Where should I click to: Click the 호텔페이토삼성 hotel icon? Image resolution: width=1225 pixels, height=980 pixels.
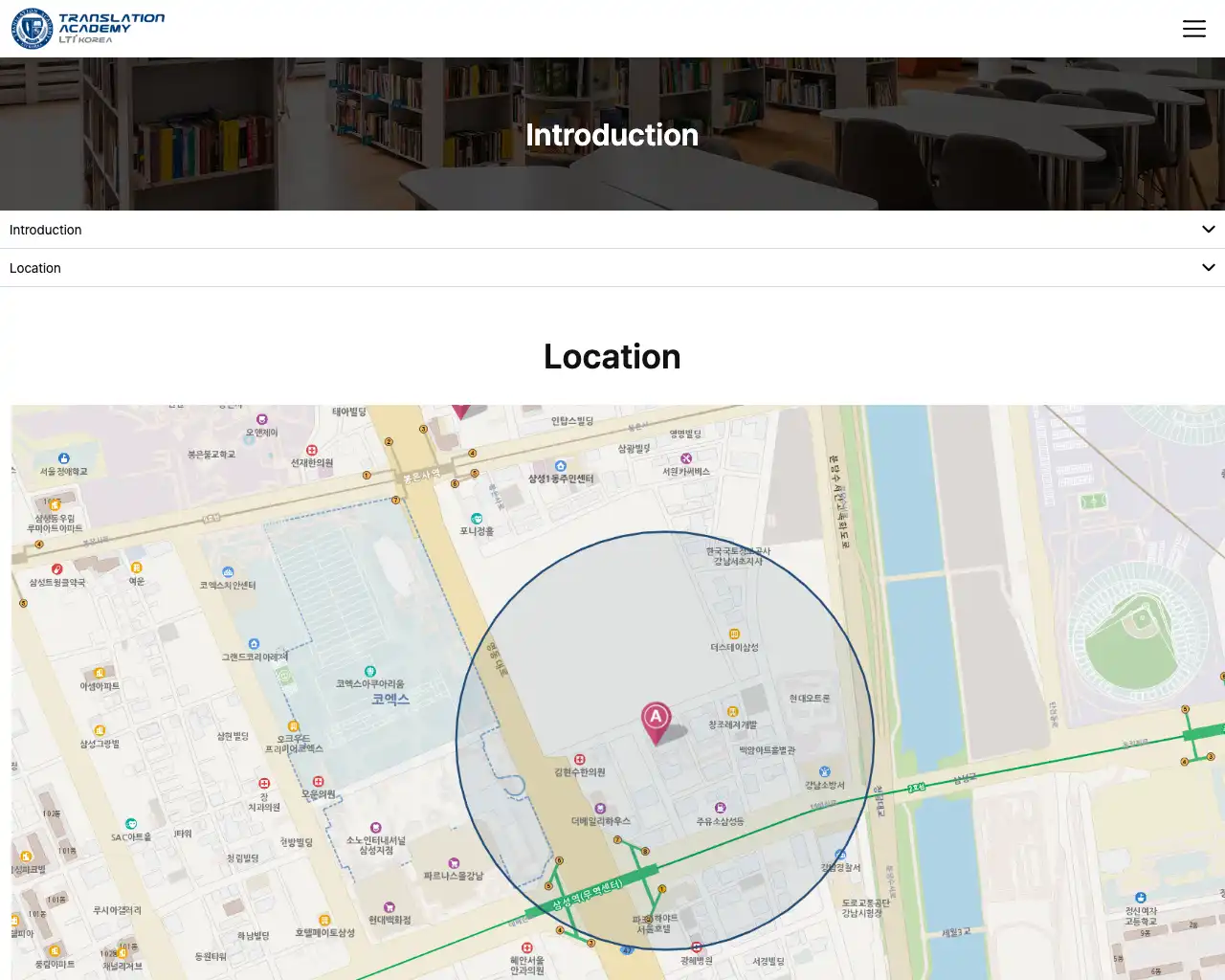click(324, 920)
